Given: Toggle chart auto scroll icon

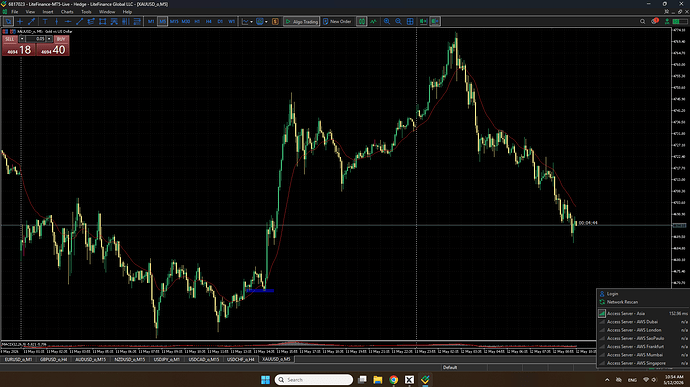Looking at the screenshot, I should (x=423, y=21).
